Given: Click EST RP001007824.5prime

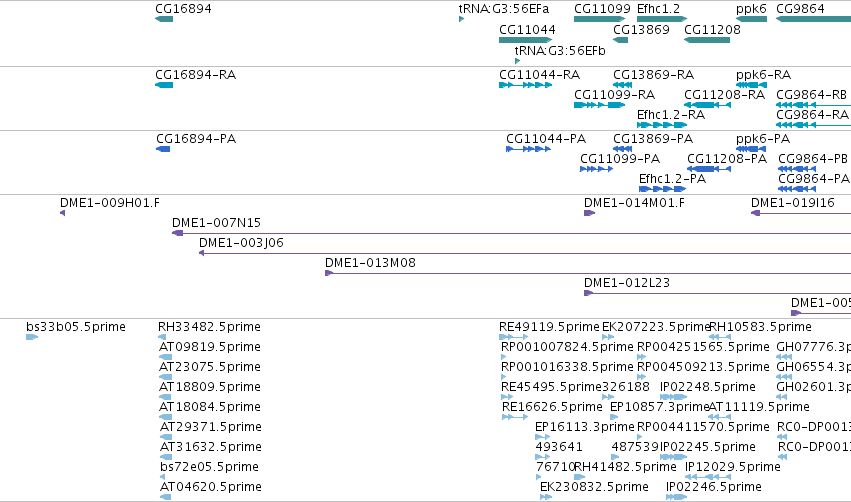Looking at the screenshot, I should (567, 347).
